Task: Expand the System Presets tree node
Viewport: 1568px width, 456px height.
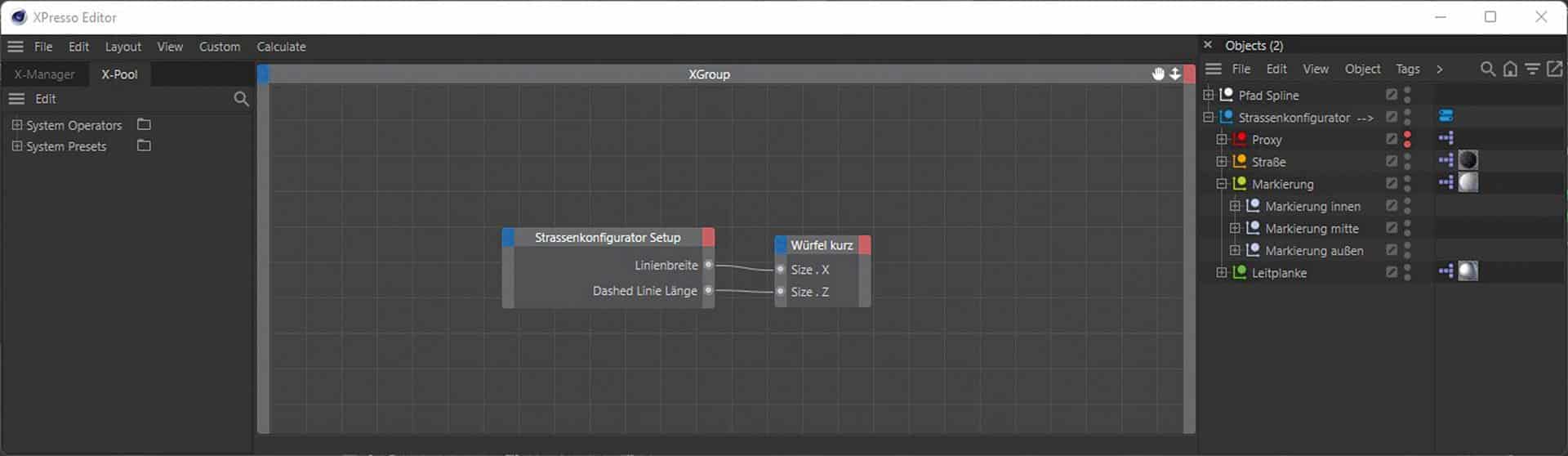Action: (x=17, y=146)
